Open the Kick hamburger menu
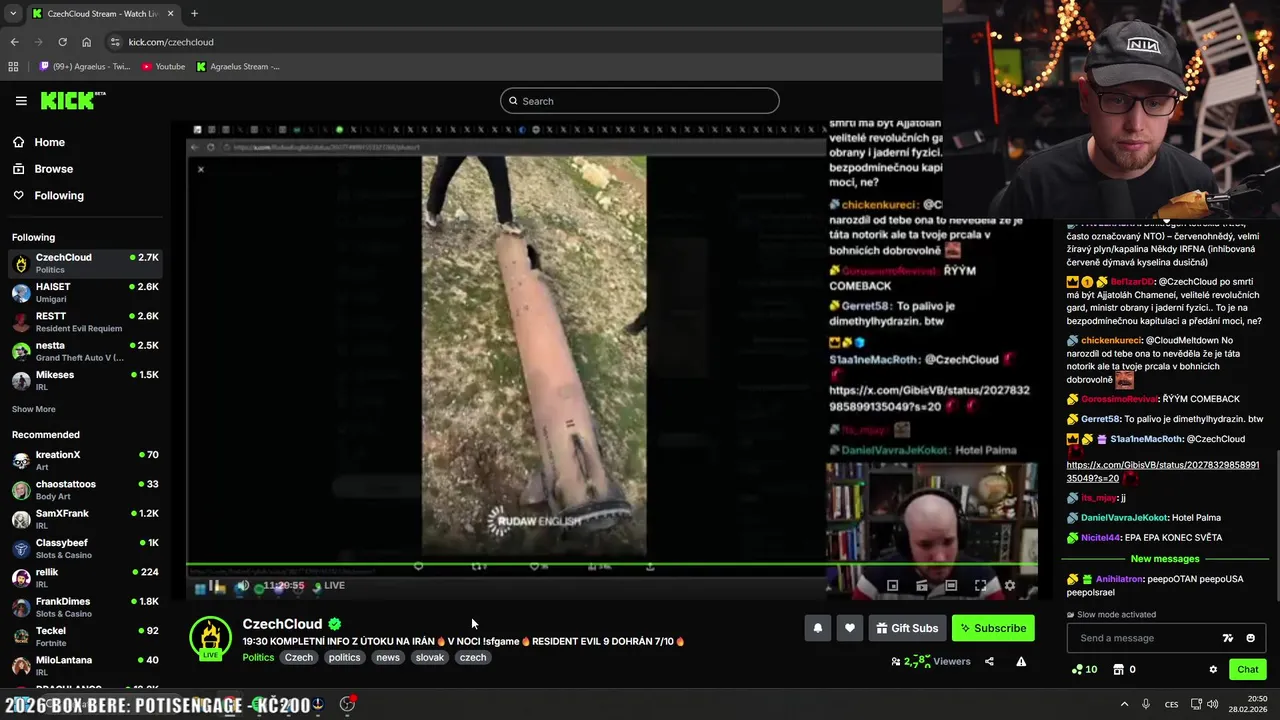This screenshot has width=1280, height=720. [21, 101]
